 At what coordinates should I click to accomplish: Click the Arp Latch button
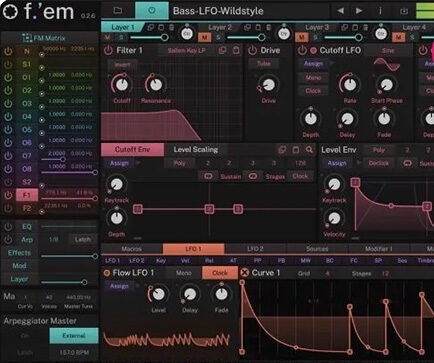point(83,240)
